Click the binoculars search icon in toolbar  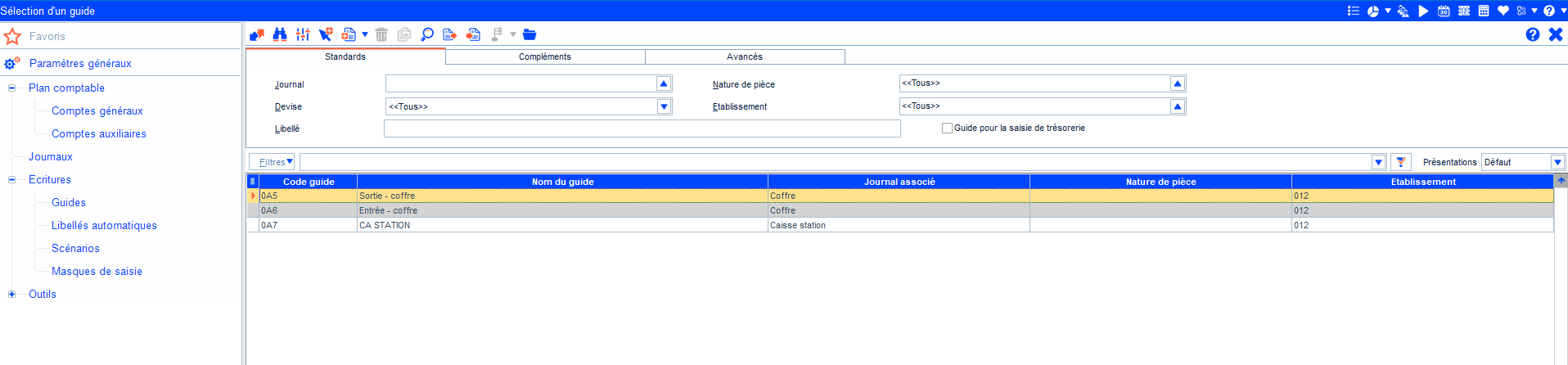280,34
